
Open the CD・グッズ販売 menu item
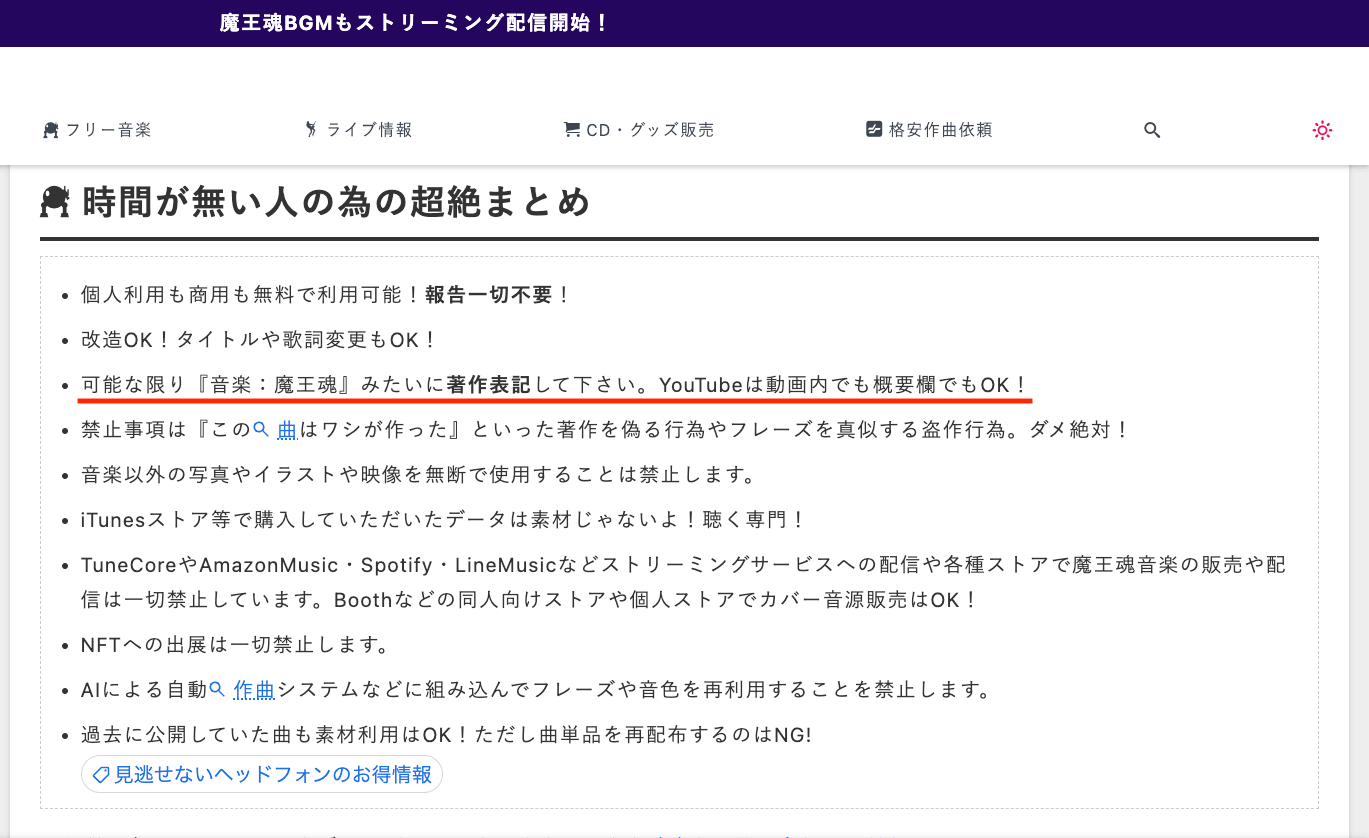(639, 130)
